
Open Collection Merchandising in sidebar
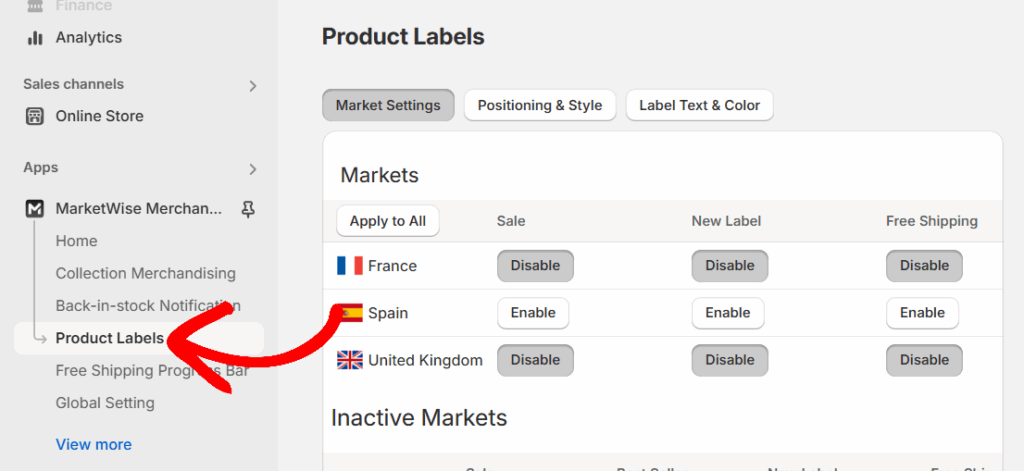(146, 273)
